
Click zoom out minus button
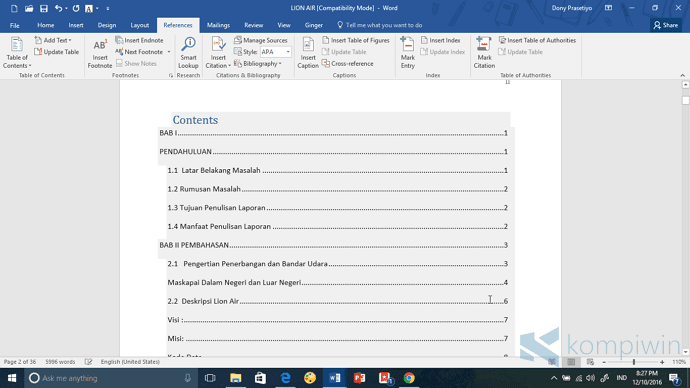[604, 362]
